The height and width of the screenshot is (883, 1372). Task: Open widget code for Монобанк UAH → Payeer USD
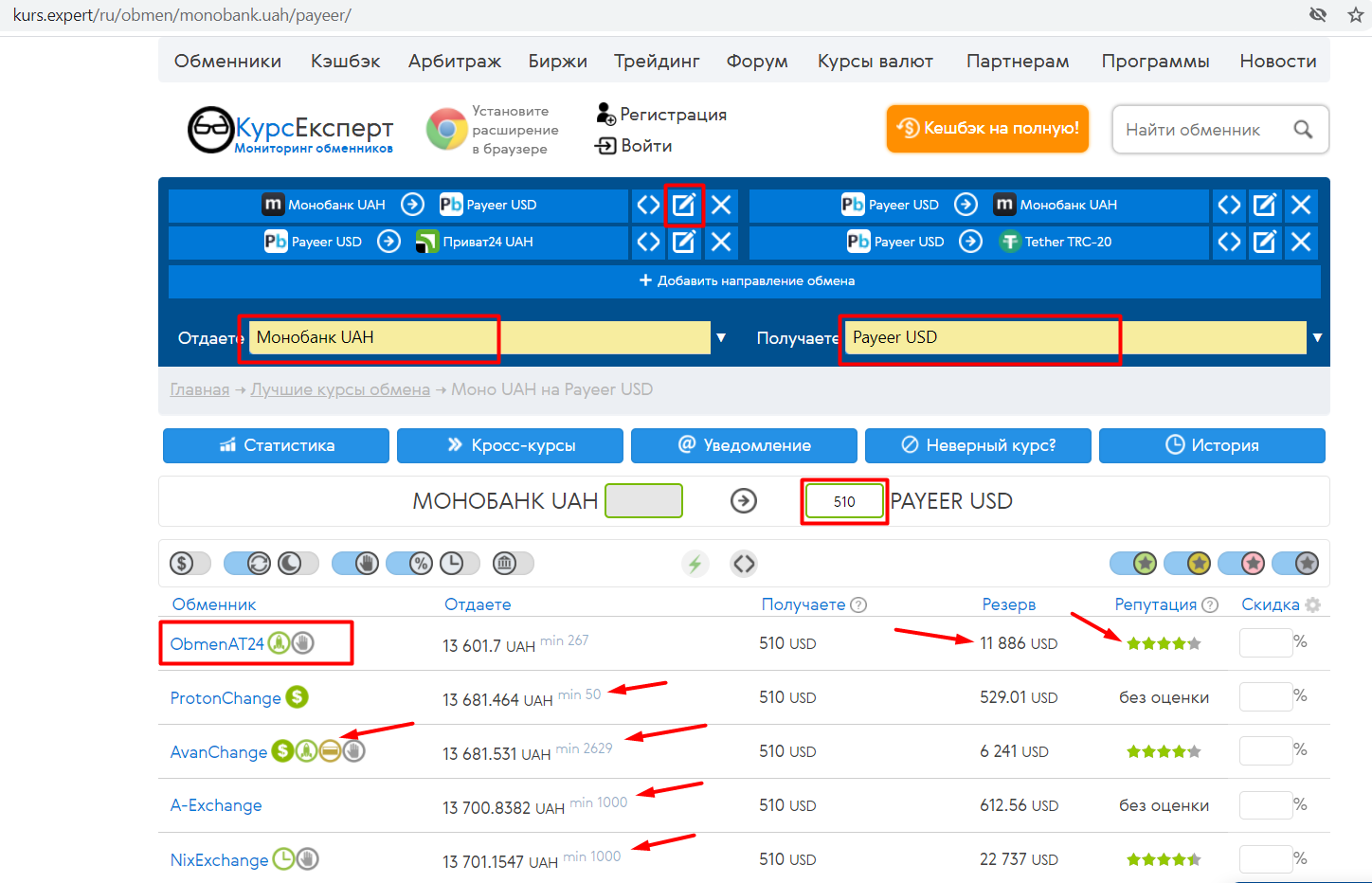648,205
